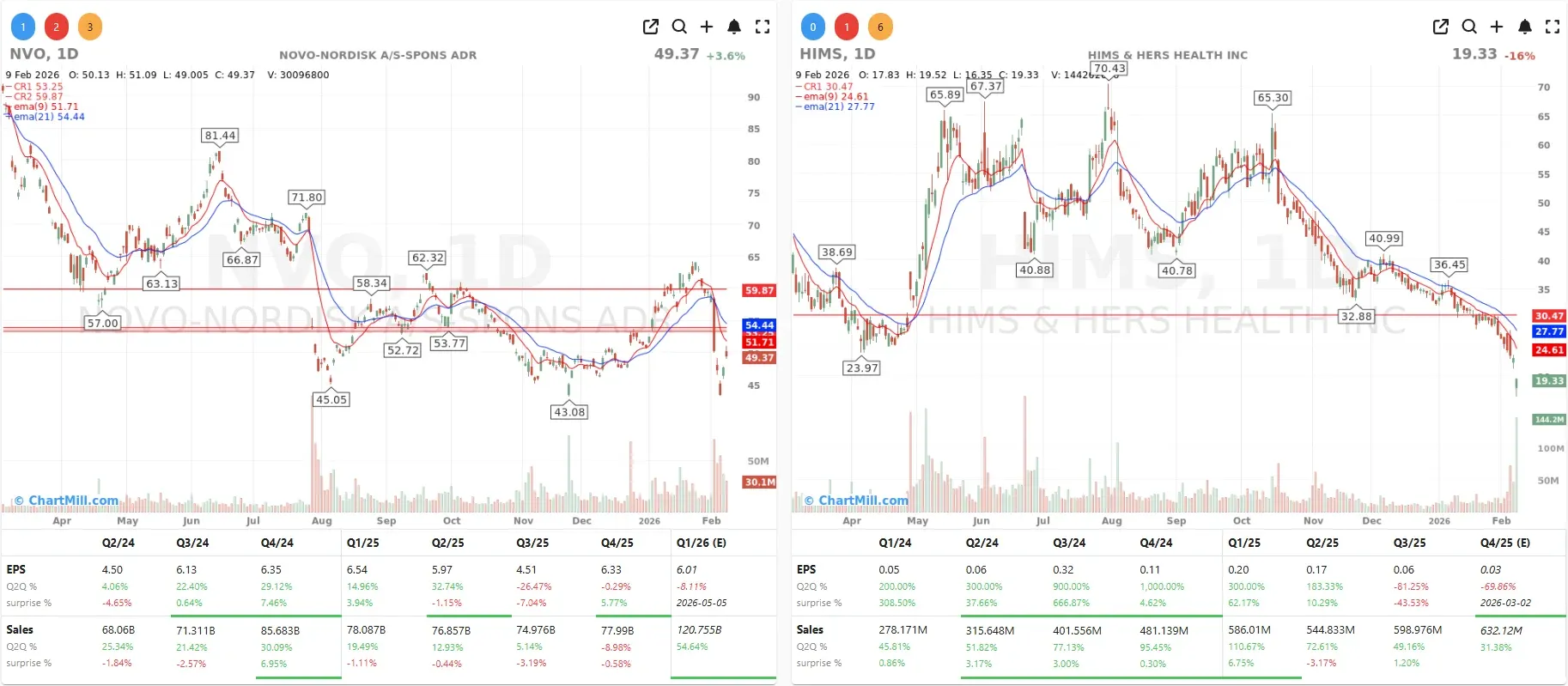Expand HIMS chart to fullscreen

[1553, 27]
